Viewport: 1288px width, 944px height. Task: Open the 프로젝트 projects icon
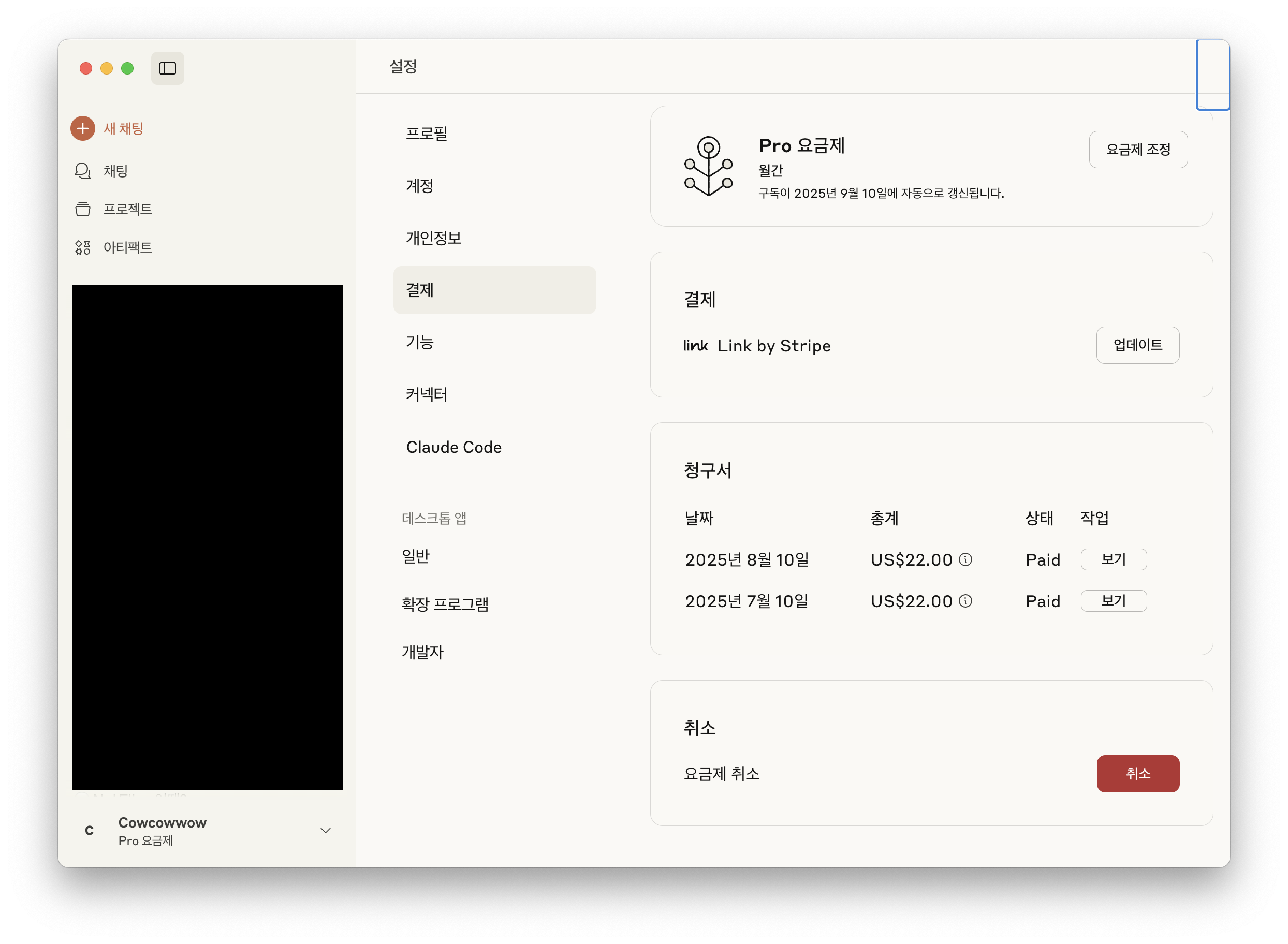coord(83,209)
